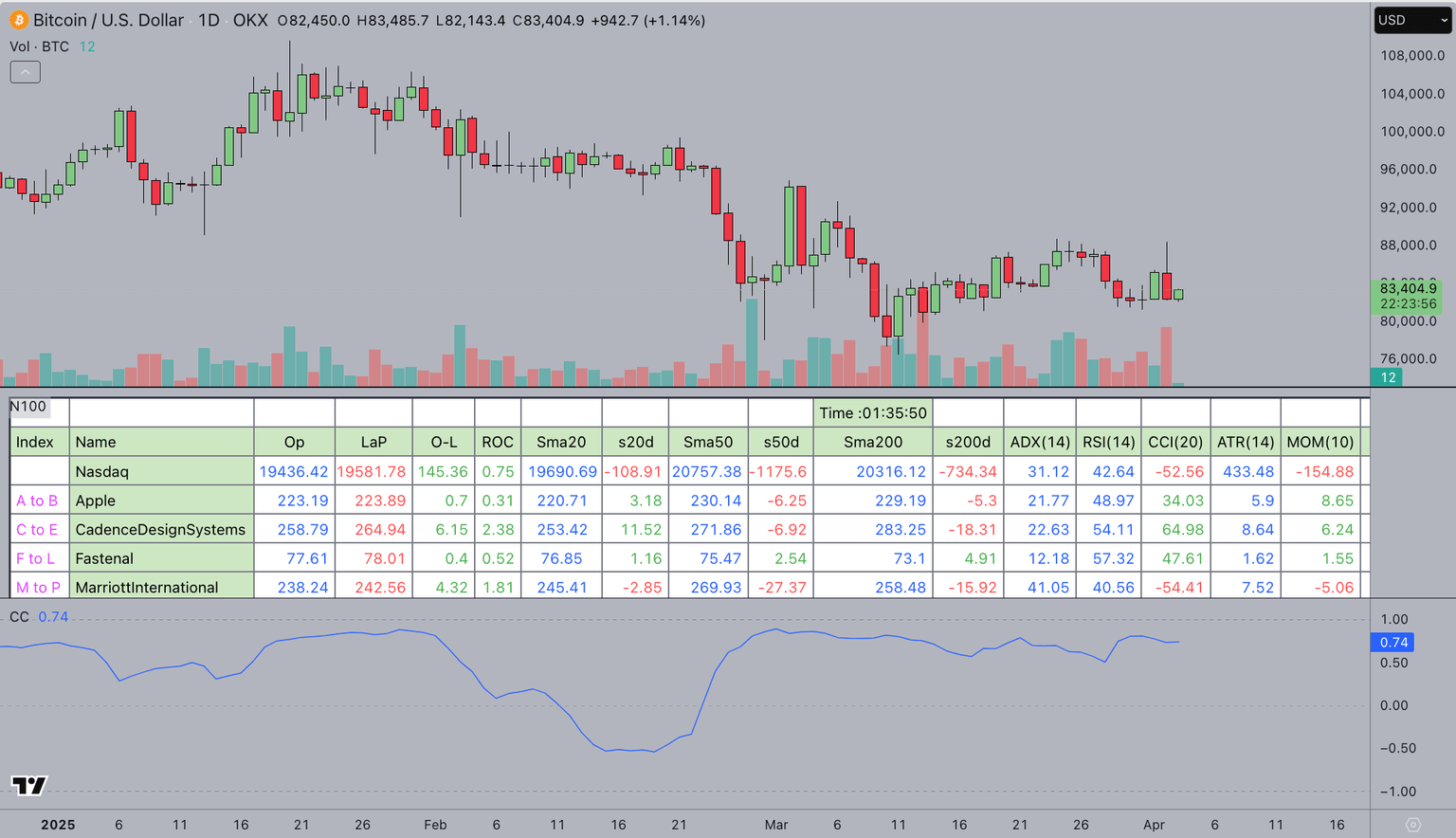Click the Time 01:35:50 cell

tap(871, 412)
